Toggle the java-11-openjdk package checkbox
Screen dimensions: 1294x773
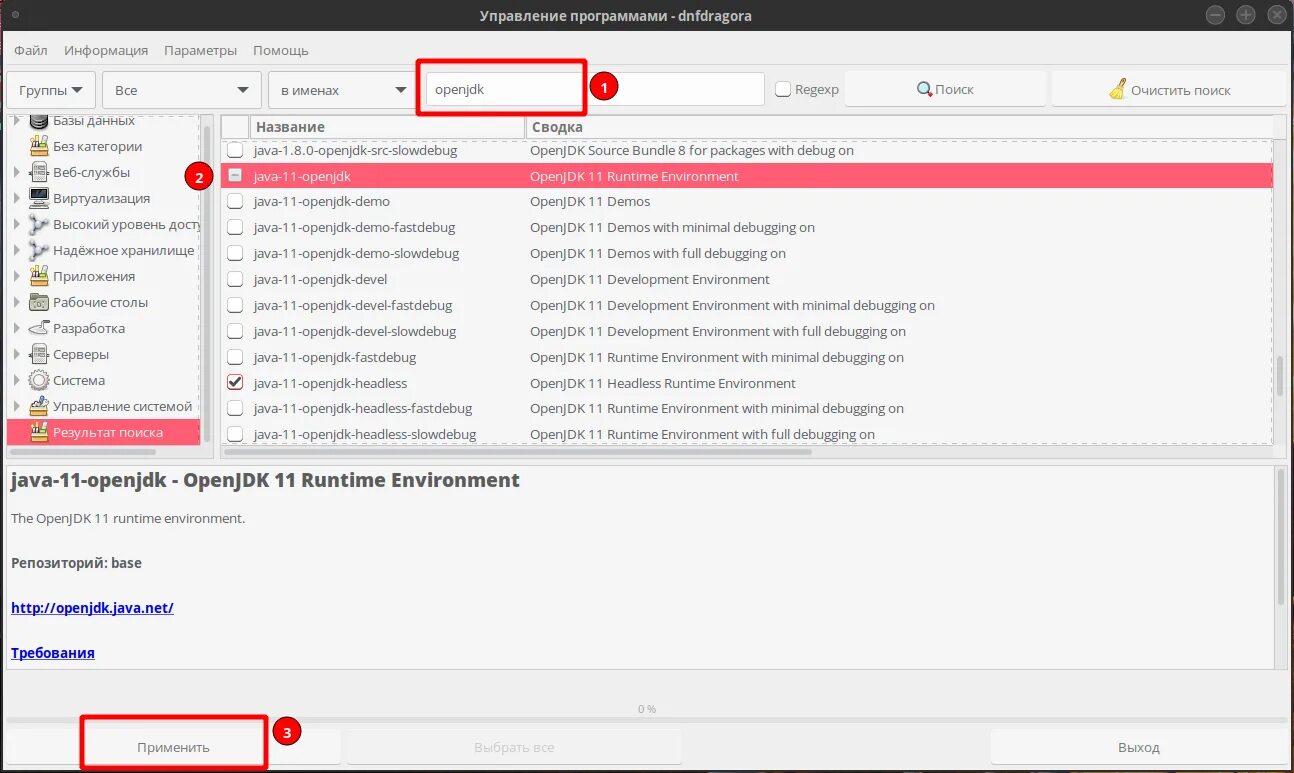(235, 176)
